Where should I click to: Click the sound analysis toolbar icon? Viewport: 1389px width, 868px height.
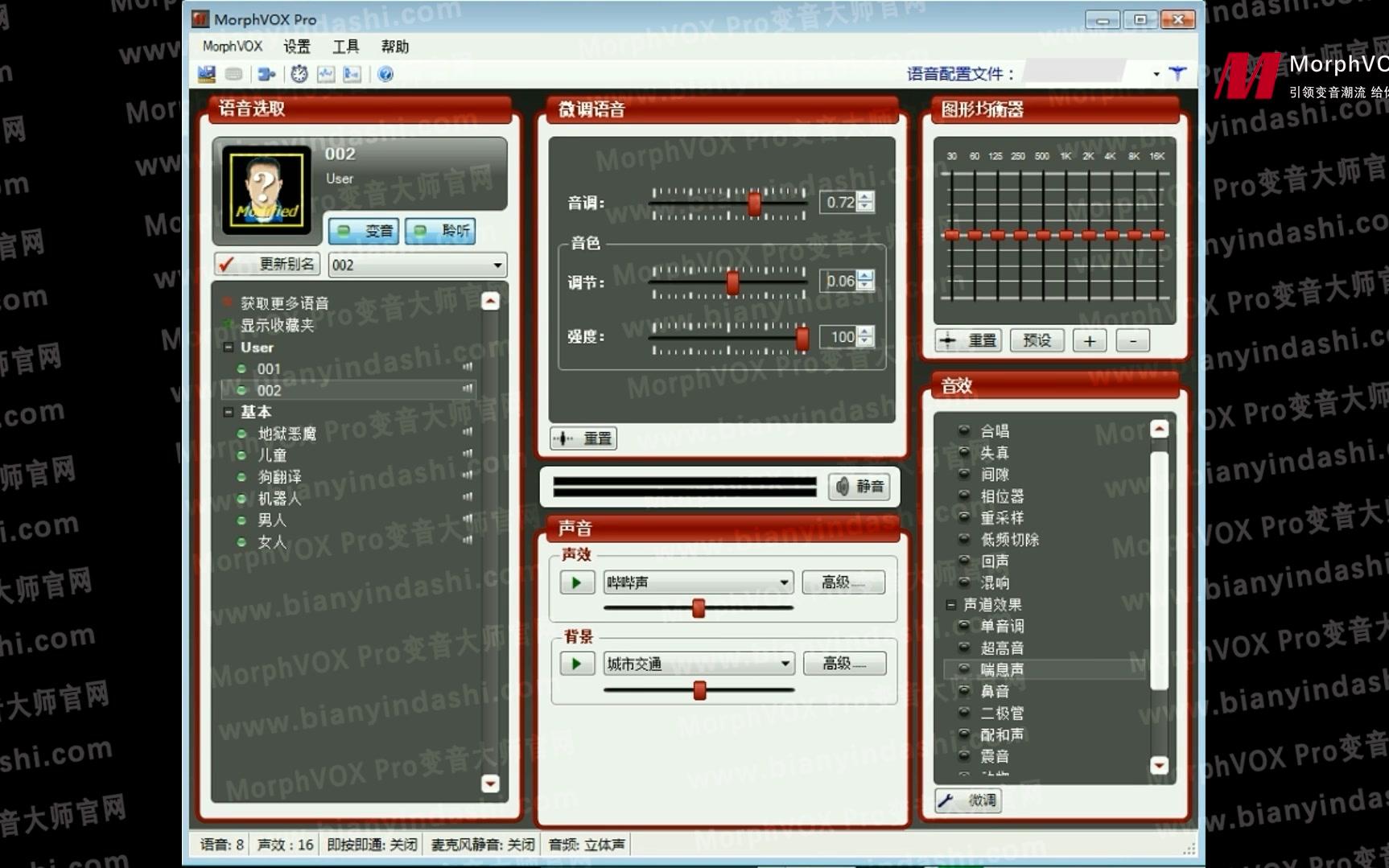click(x=325, y=74)
